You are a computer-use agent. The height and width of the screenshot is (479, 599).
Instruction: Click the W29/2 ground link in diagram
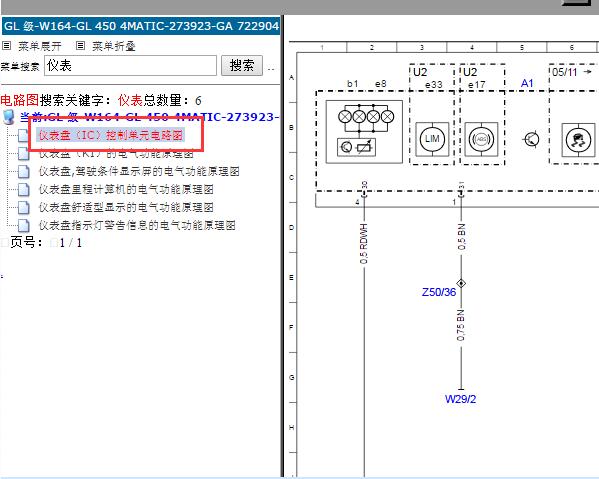pyautogui.click(x=460, y=399)
